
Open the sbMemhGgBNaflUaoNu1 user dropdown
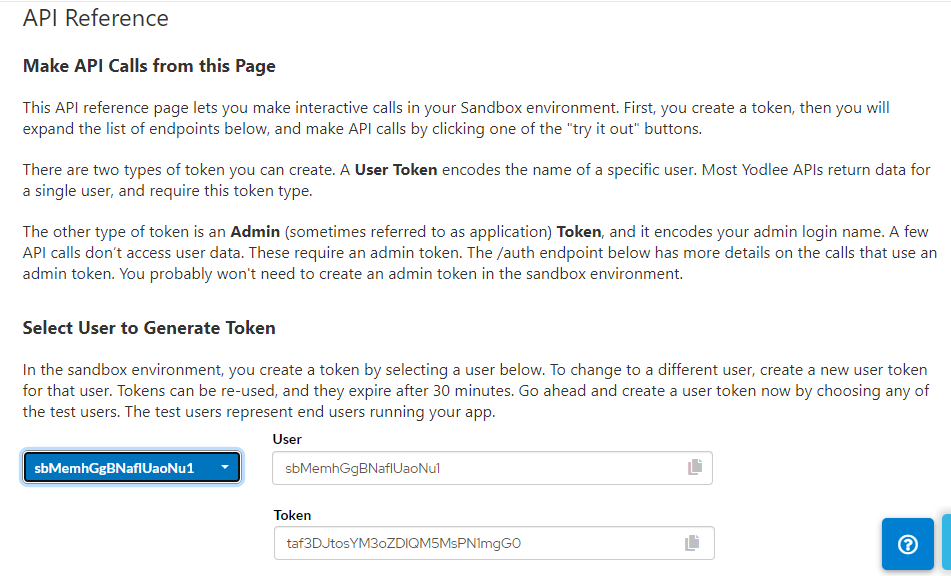(x=132, y=467)
